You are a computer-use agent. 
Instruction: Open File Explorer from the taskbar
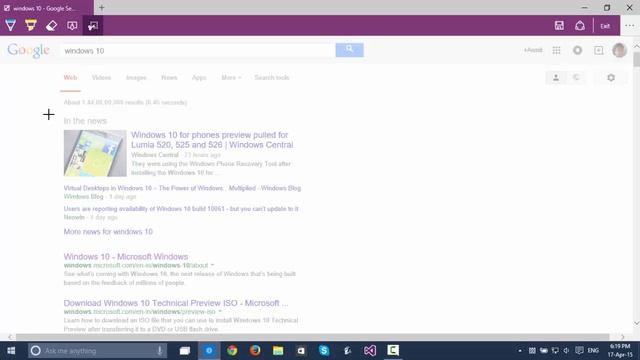[278, 351]
